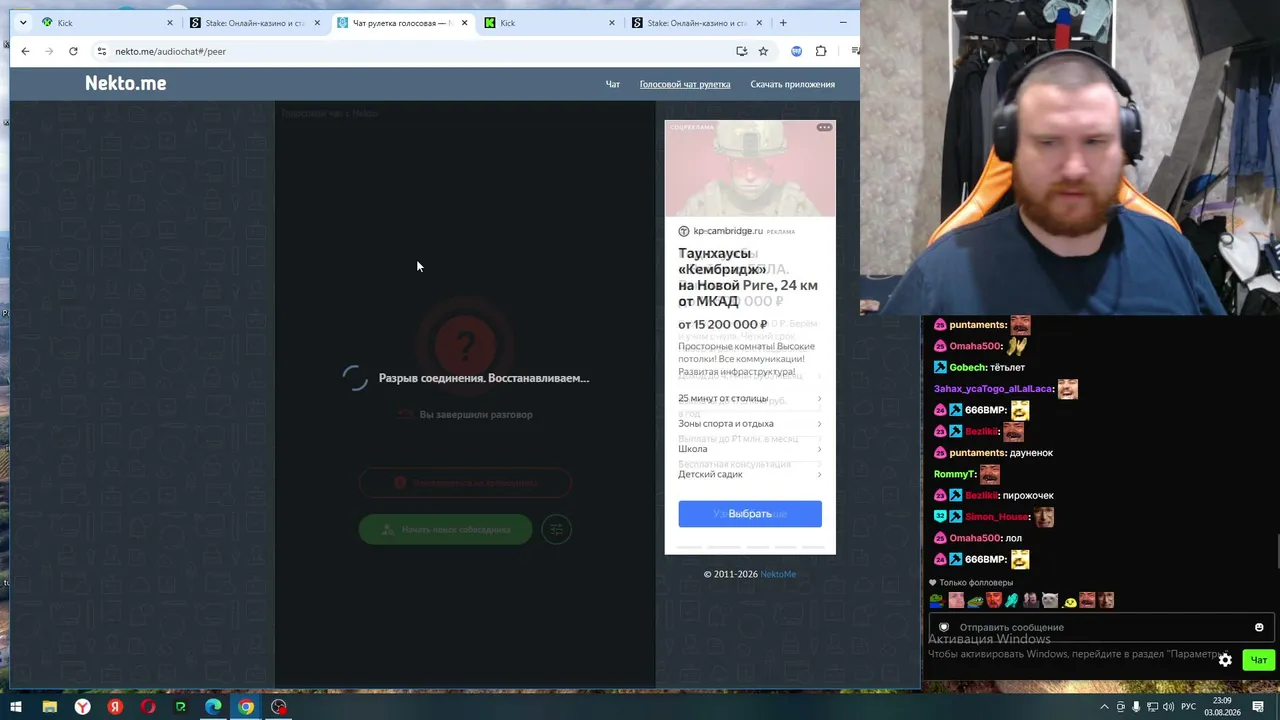Switch to the second Kick tab
The image size is (1280, 720).
(549, 23)
